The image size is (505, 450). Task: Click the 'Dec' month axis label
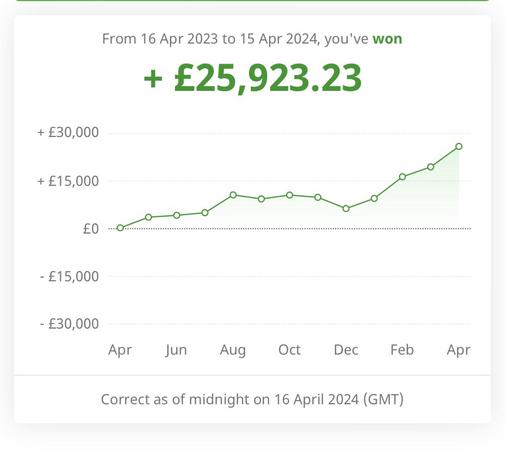pyautogui.click(x=346, y=350)
